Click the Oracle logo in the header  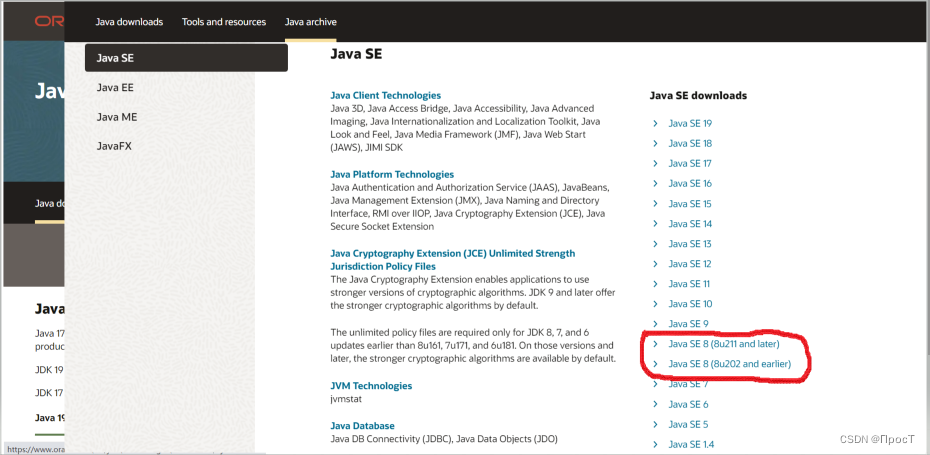coord(49,22)
